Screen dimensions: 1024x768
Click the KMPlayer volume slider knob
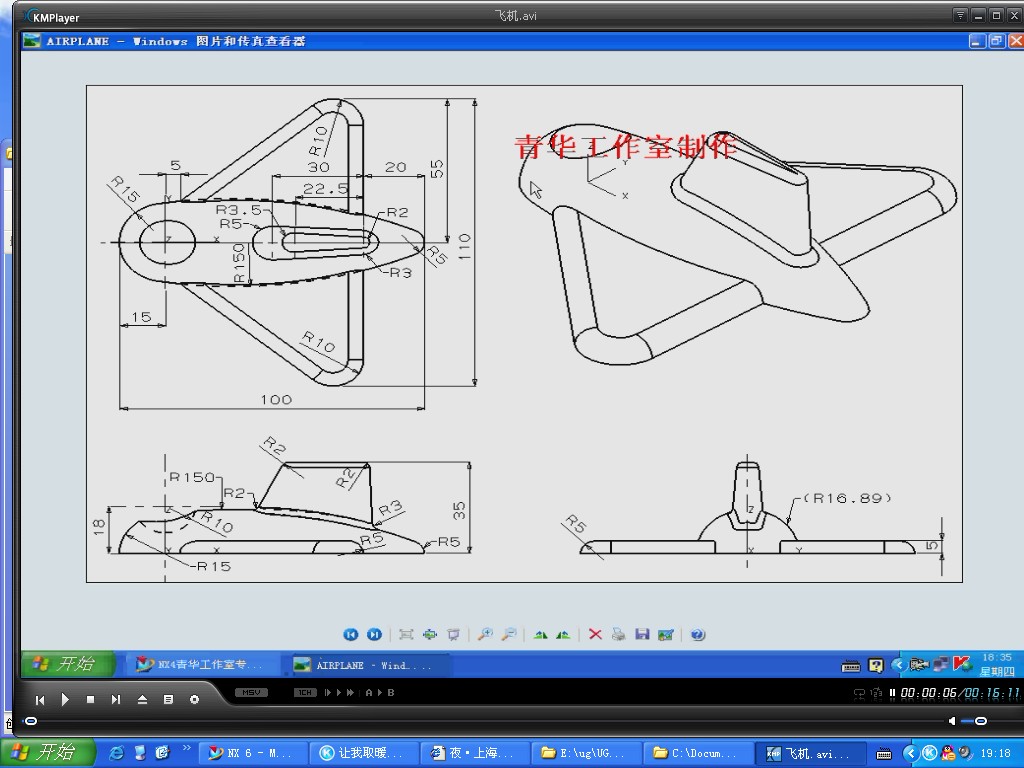click(x=980, y=721)
